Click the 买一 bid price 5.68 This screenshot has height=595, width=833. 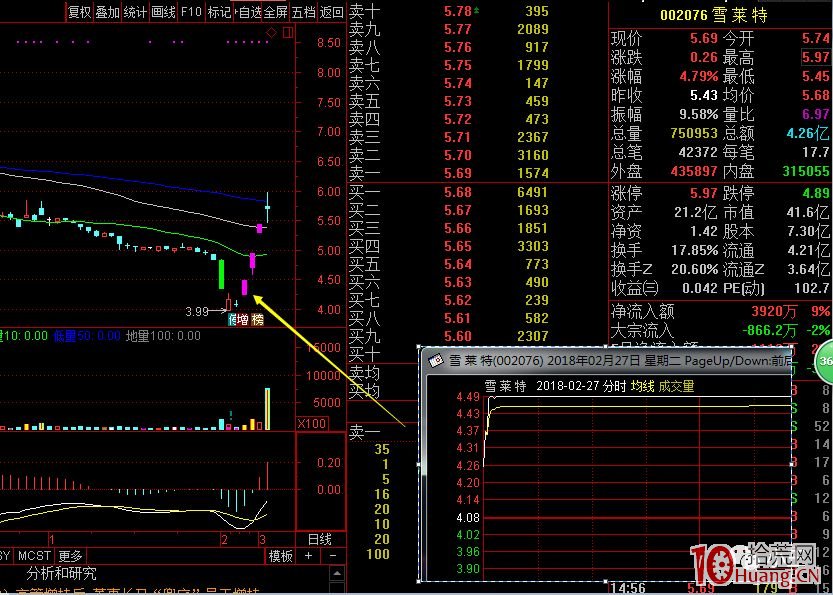pos(458,192)
